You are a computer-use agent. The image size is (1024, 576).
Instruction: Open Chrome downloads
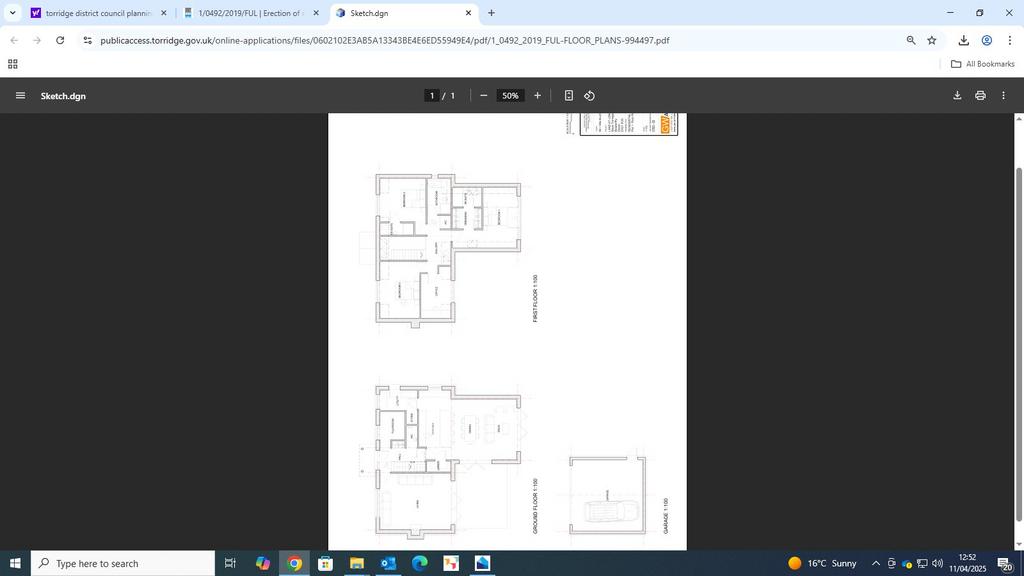pos(963,40)
